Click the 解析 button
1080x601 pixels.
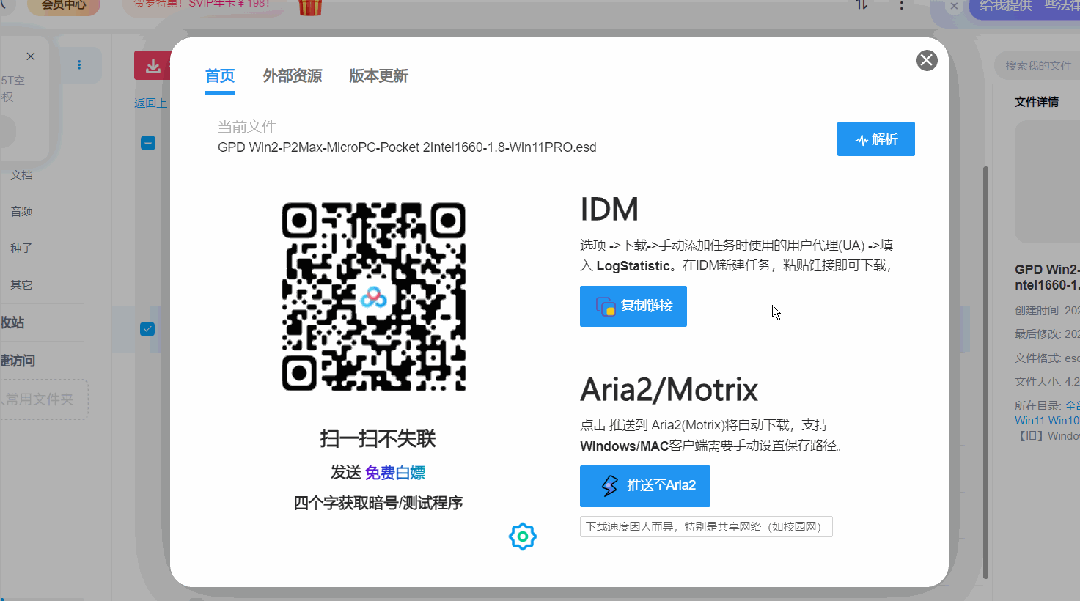(875, 139)
